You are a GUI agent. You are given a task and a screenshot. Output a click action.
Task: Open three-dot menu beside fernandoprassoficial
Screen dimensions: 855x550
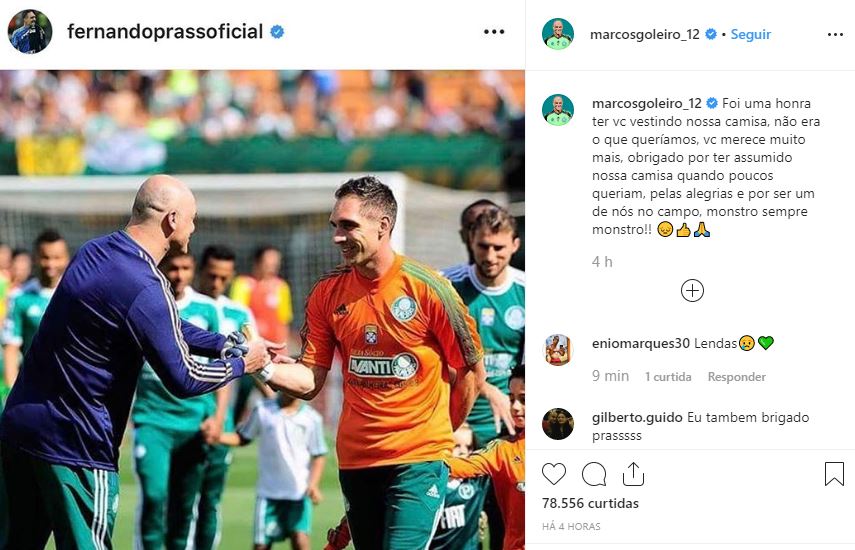tap(494, 32)
